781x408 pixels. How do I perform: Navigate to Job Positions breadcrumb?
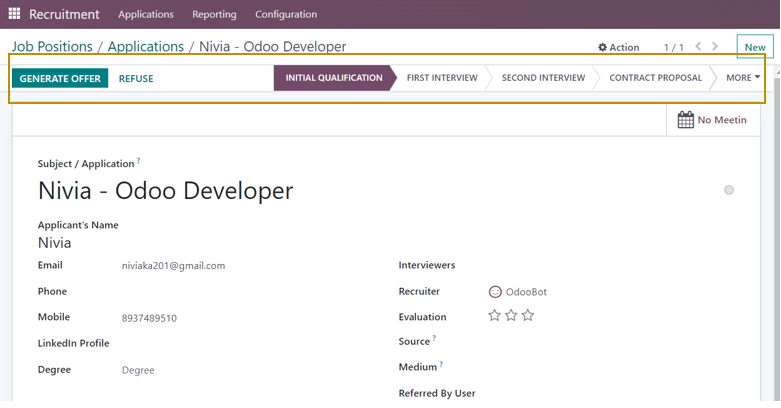coord(52,47)
